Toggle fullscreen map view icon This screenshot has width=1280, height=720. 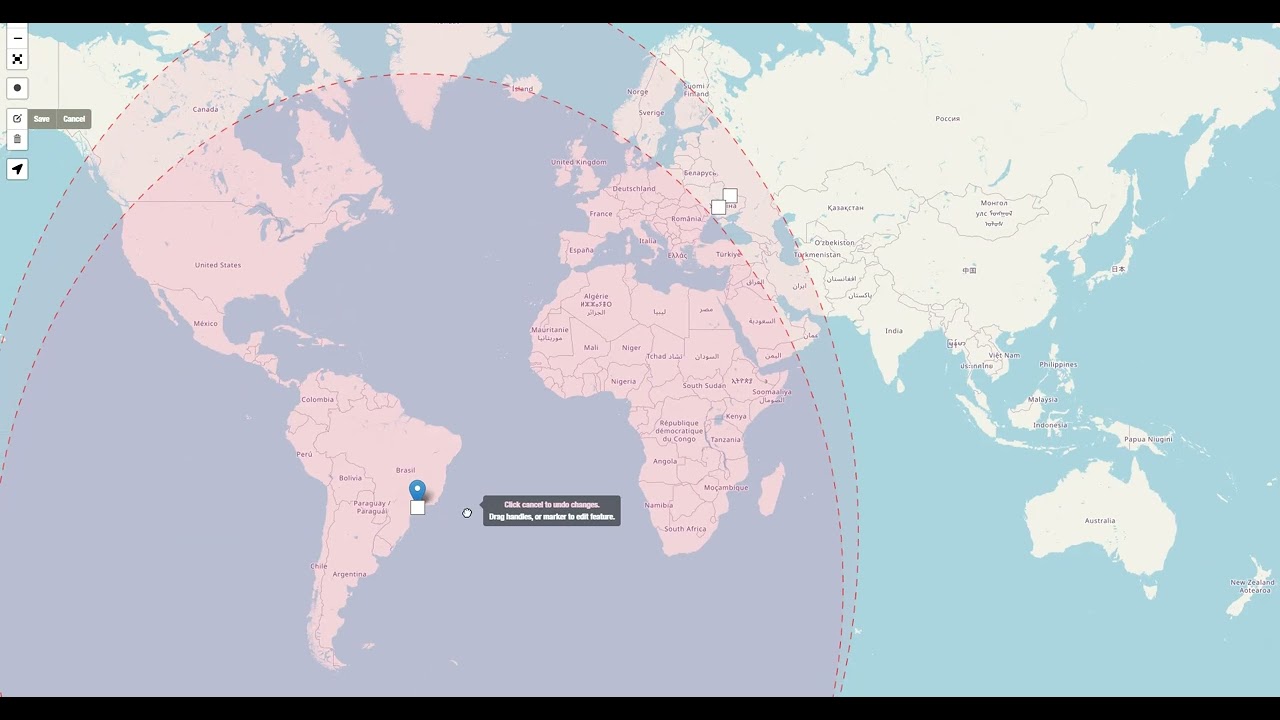tap(17, 59)
